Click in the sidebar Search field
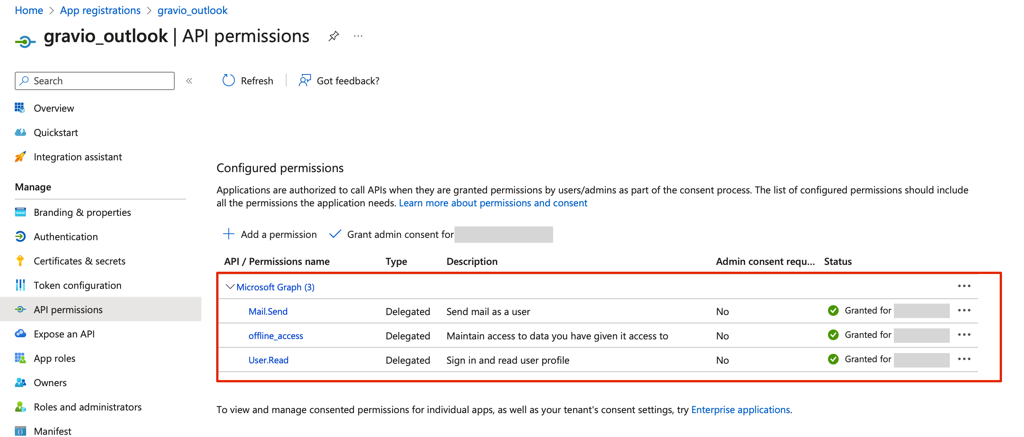Screen dimensions: 1024x437 (x=95, y=81)
